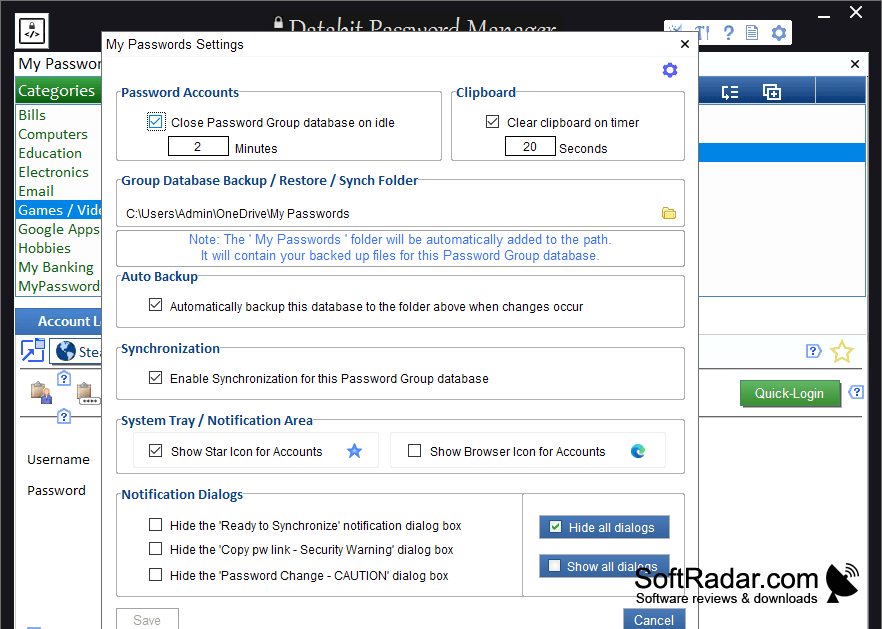Click the Show all dialogs button
The width and height of the screenshot is (882, 629).
click(604, 566)
